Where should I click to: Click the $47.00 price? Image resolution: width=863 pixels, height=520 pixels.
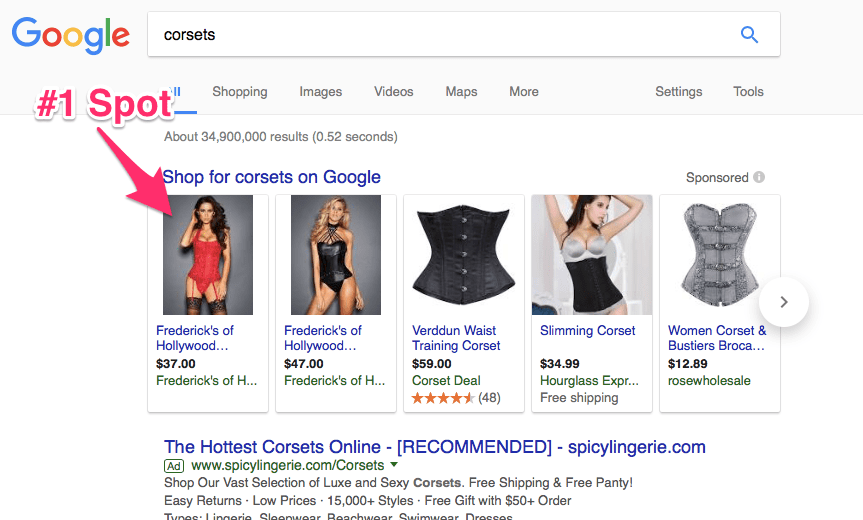click(x=304, y=364)
